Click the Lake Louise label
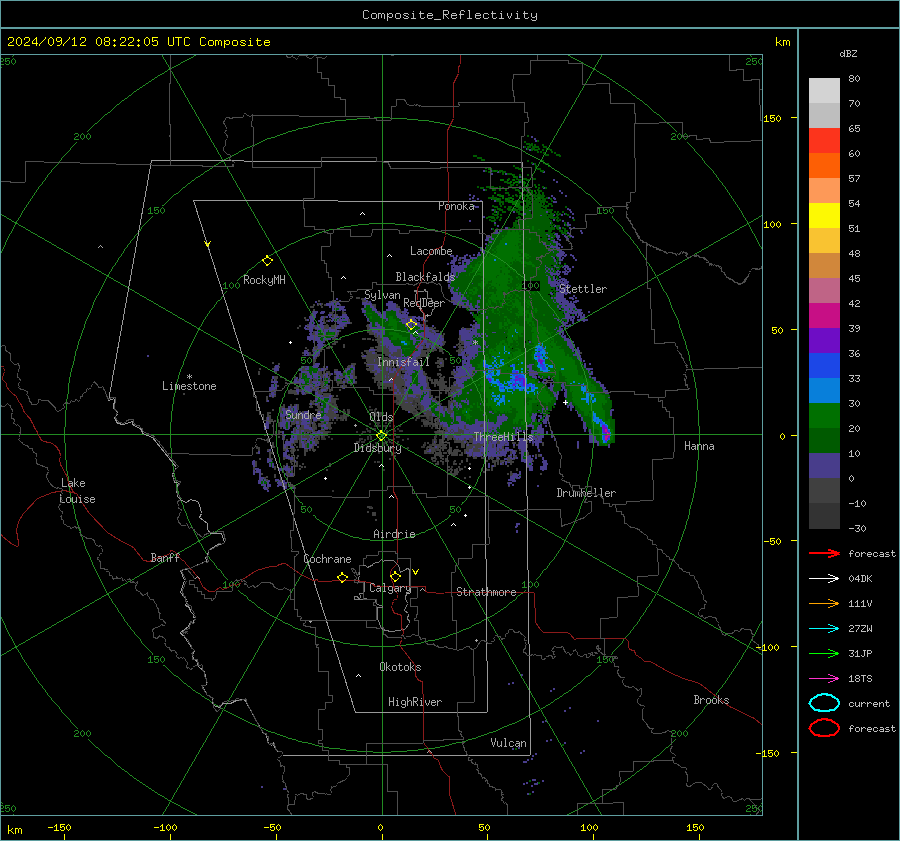The image size is (900, 841). 77,491
